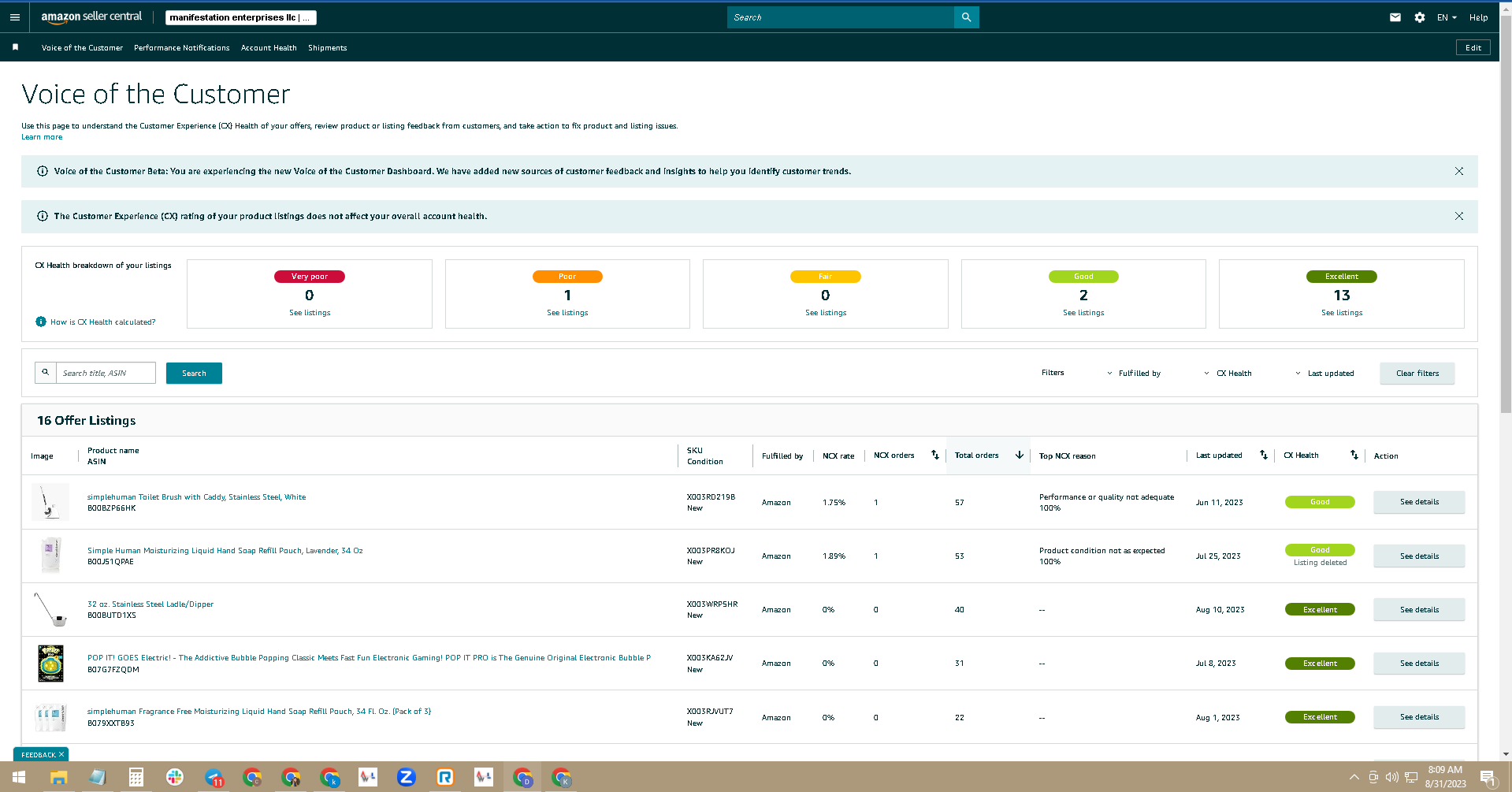Image resolution: width=1512 pixels, height=792 pixels.
Task: Expand the Fulfilled by filter
Action: pyautogui.click(x=1134, y=374)
